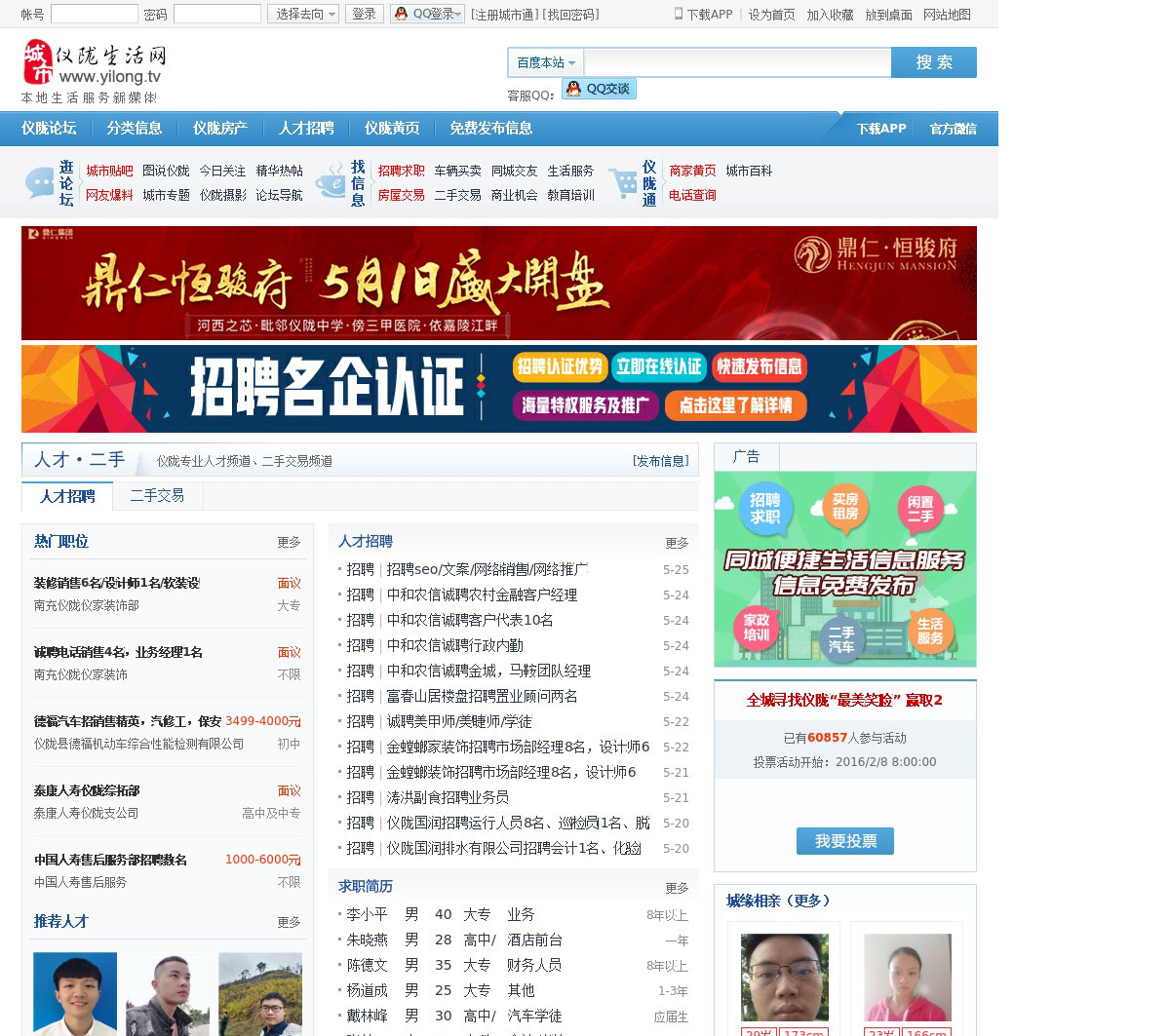Click the 找回密码 link
This screenshot has width=1170, height=1036.
tap(571, 15)
